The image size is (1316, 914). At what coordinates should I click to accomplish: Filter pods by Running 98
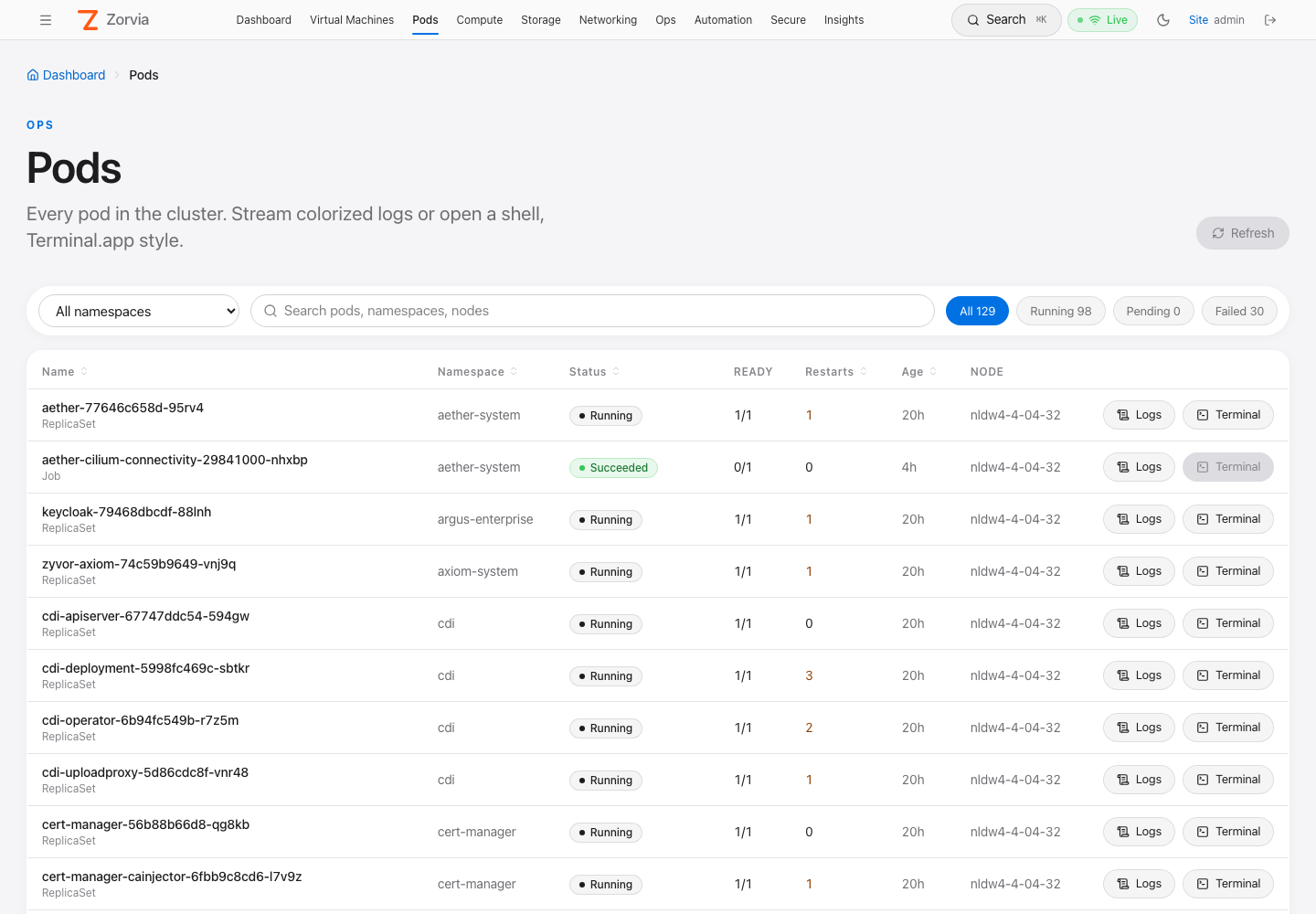[1061, 311]
